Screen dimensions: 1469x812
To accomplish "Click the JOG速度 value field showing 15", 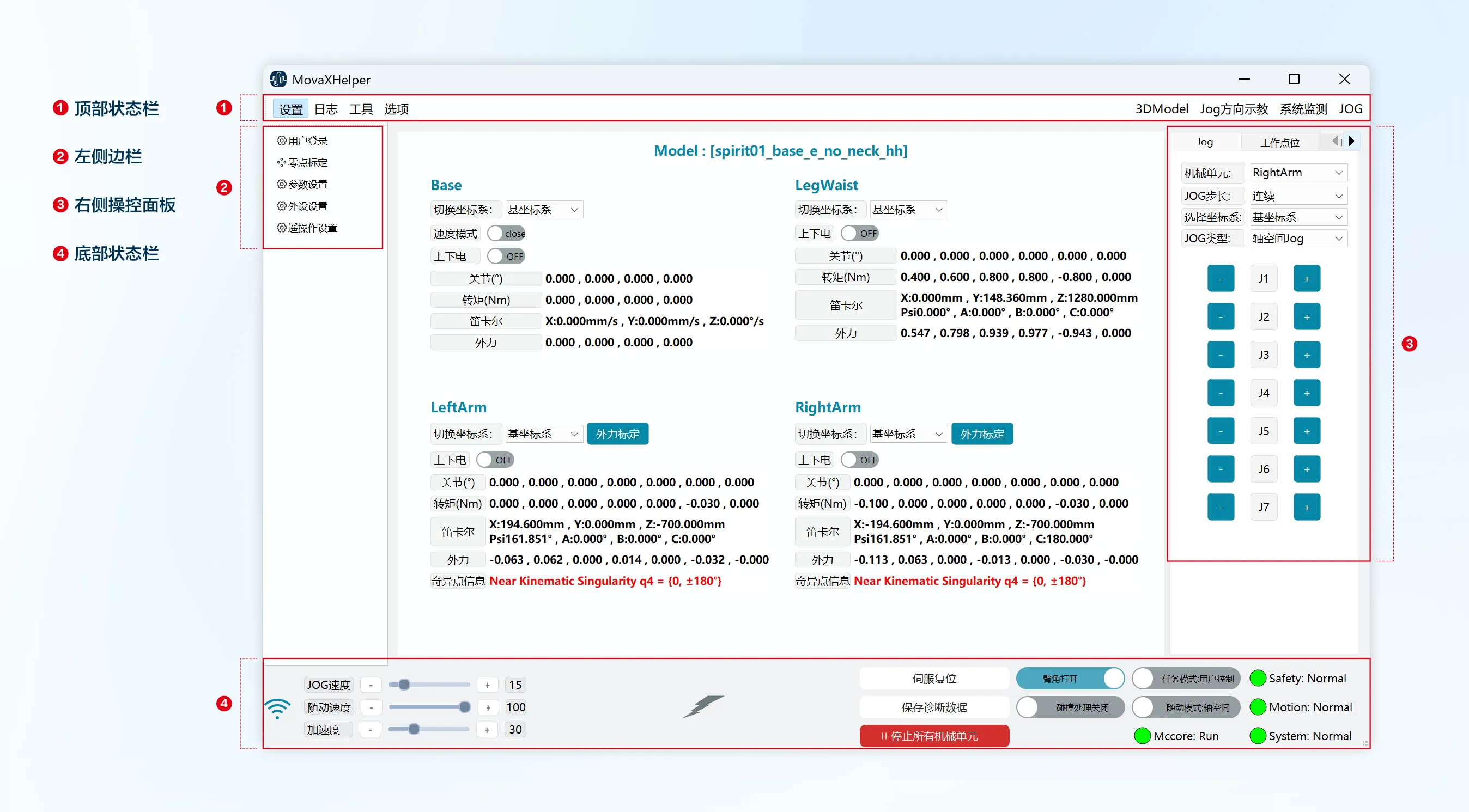I will [515, 685].
